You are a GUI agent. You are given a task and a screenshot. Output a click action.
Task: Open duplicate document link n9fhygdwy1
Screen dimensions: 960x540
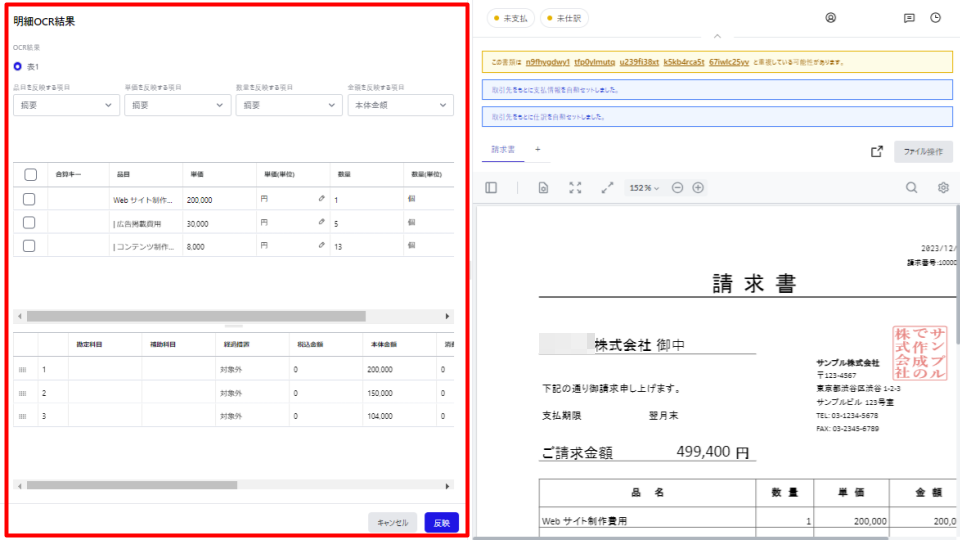[x=547, y=62]
